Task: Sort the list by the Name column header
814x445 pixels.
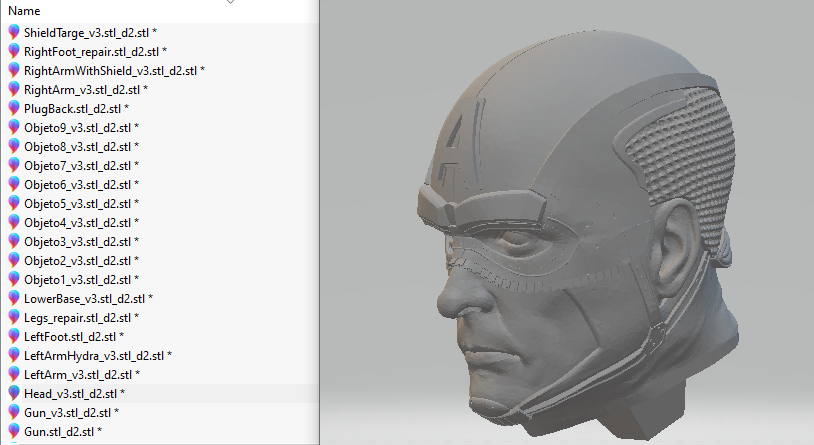Action: 24,10
